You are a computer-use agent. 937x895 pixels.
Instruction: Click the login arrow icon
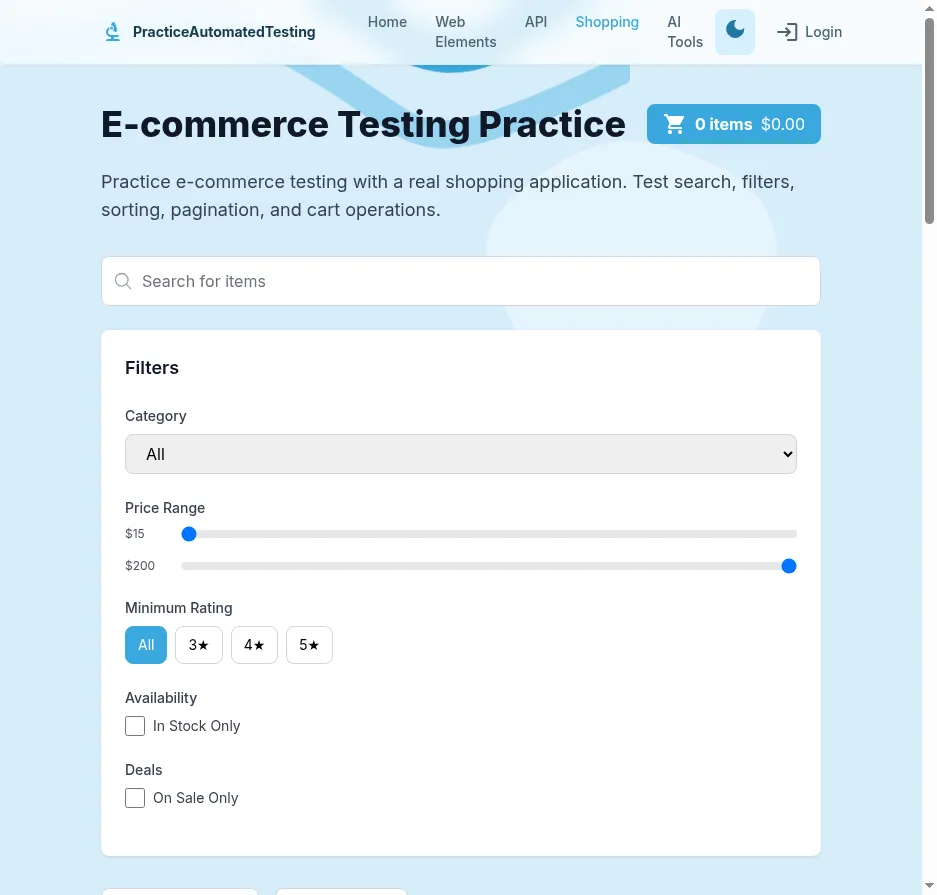(787, 31)
